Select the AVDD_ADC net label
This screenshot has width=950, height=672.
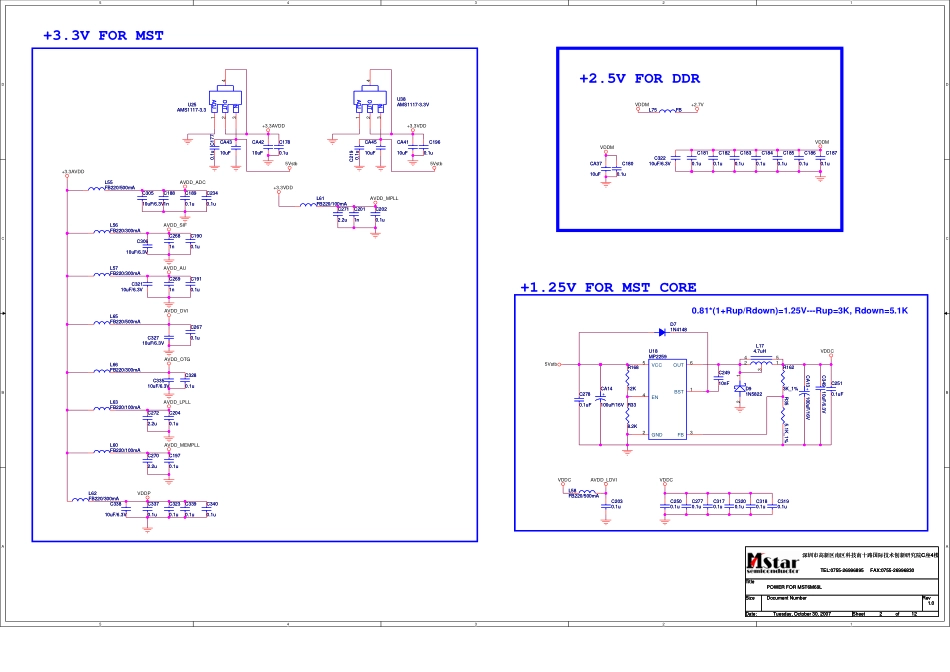point(192,182)
